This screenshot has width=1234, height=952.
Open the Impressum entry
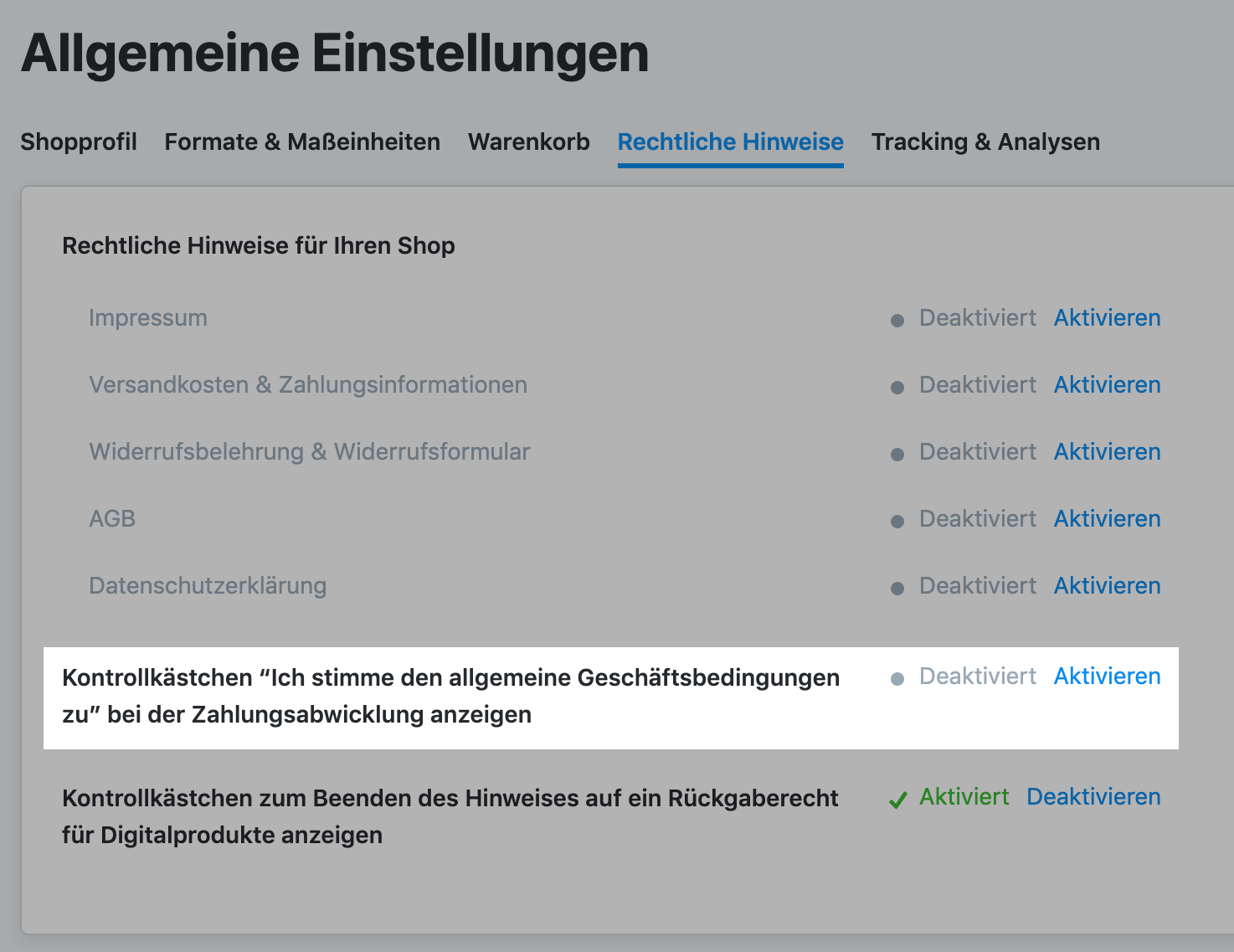(x=148, y=318)
